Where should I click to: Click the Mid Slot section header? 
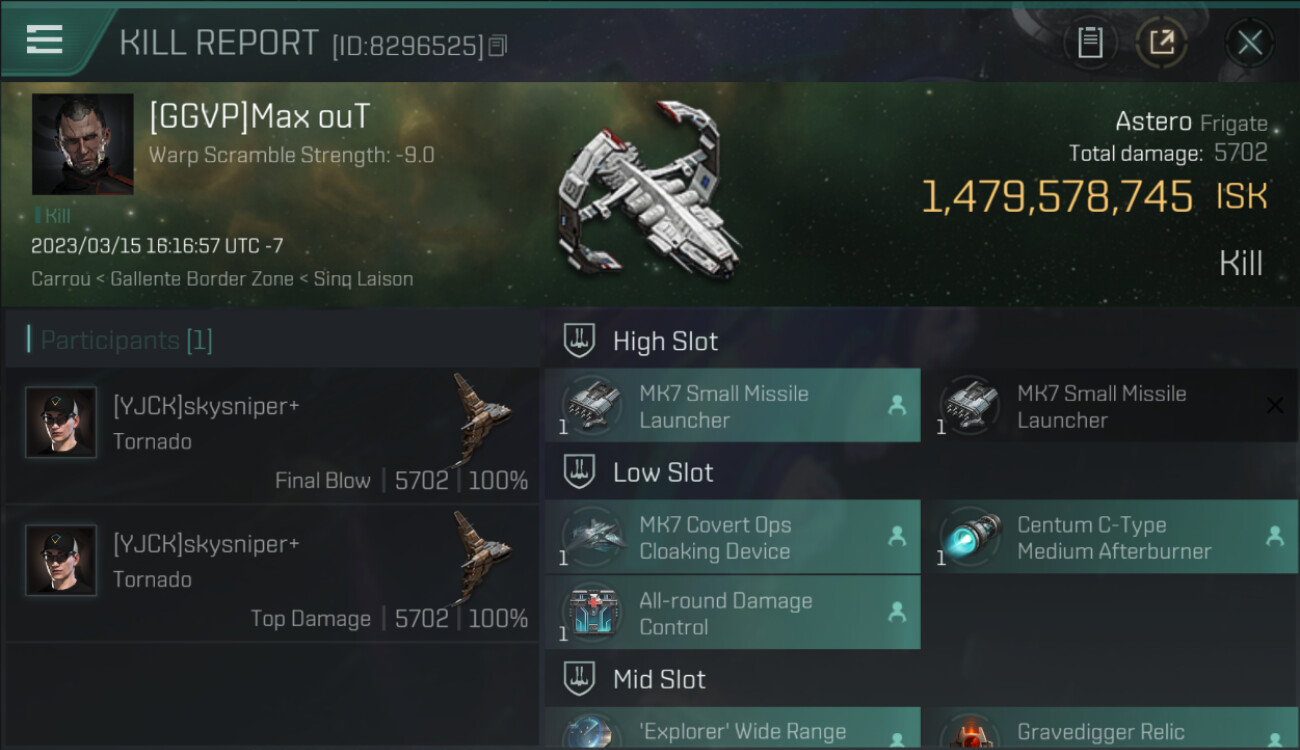659,680
